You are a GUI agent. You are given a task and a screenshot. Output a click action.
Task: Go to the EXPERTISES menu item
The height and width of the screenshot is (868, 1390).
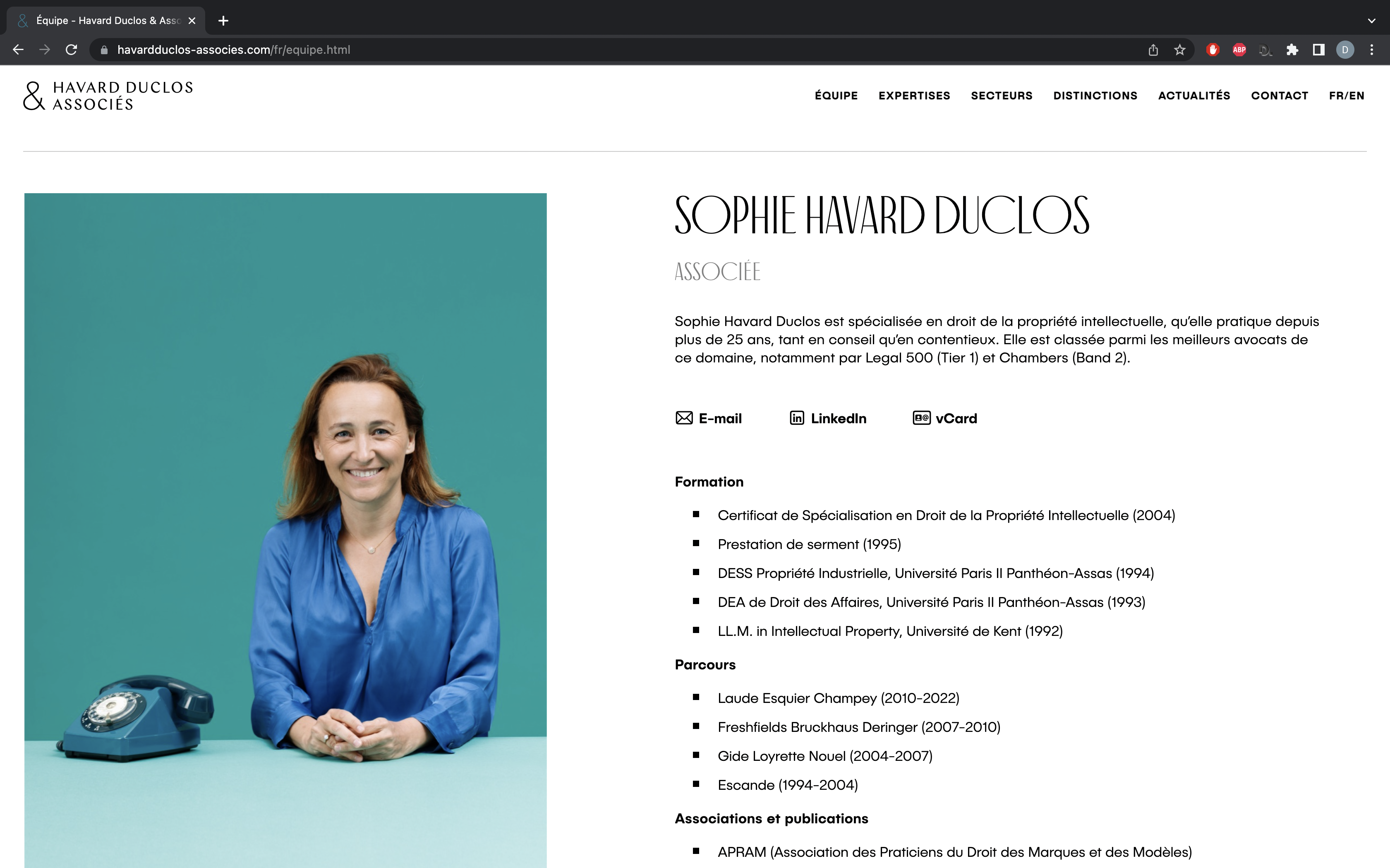[914, 96]
